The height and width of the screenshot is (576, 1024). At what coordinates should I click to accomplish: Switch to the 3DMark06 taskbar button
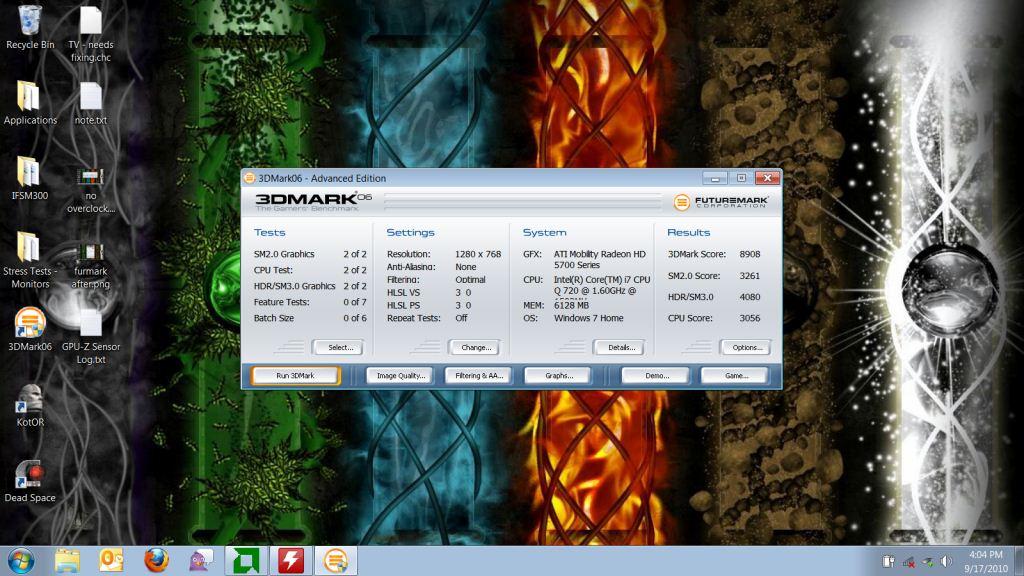[336, 560]
